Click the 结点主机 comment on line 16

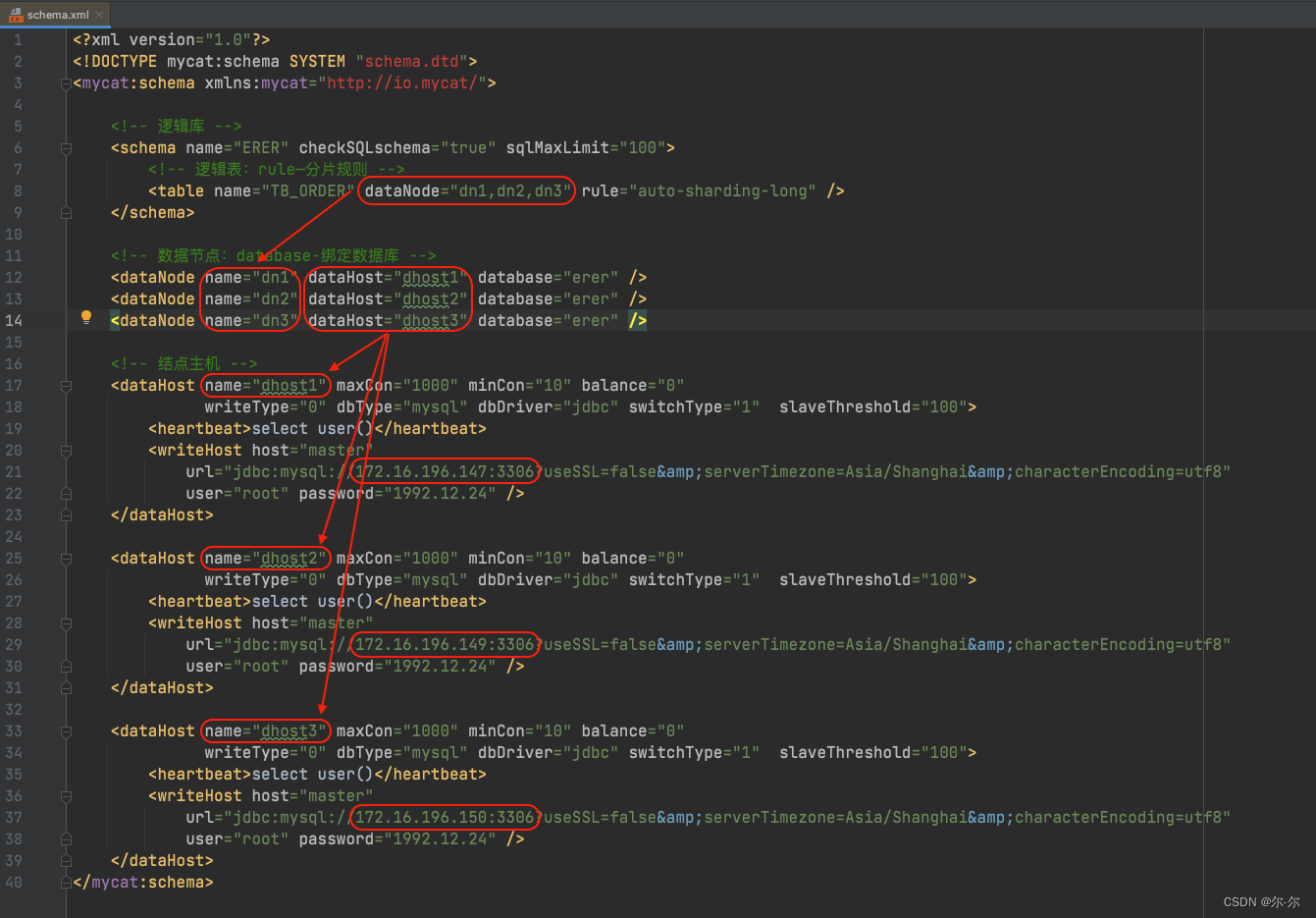[184, 364]
